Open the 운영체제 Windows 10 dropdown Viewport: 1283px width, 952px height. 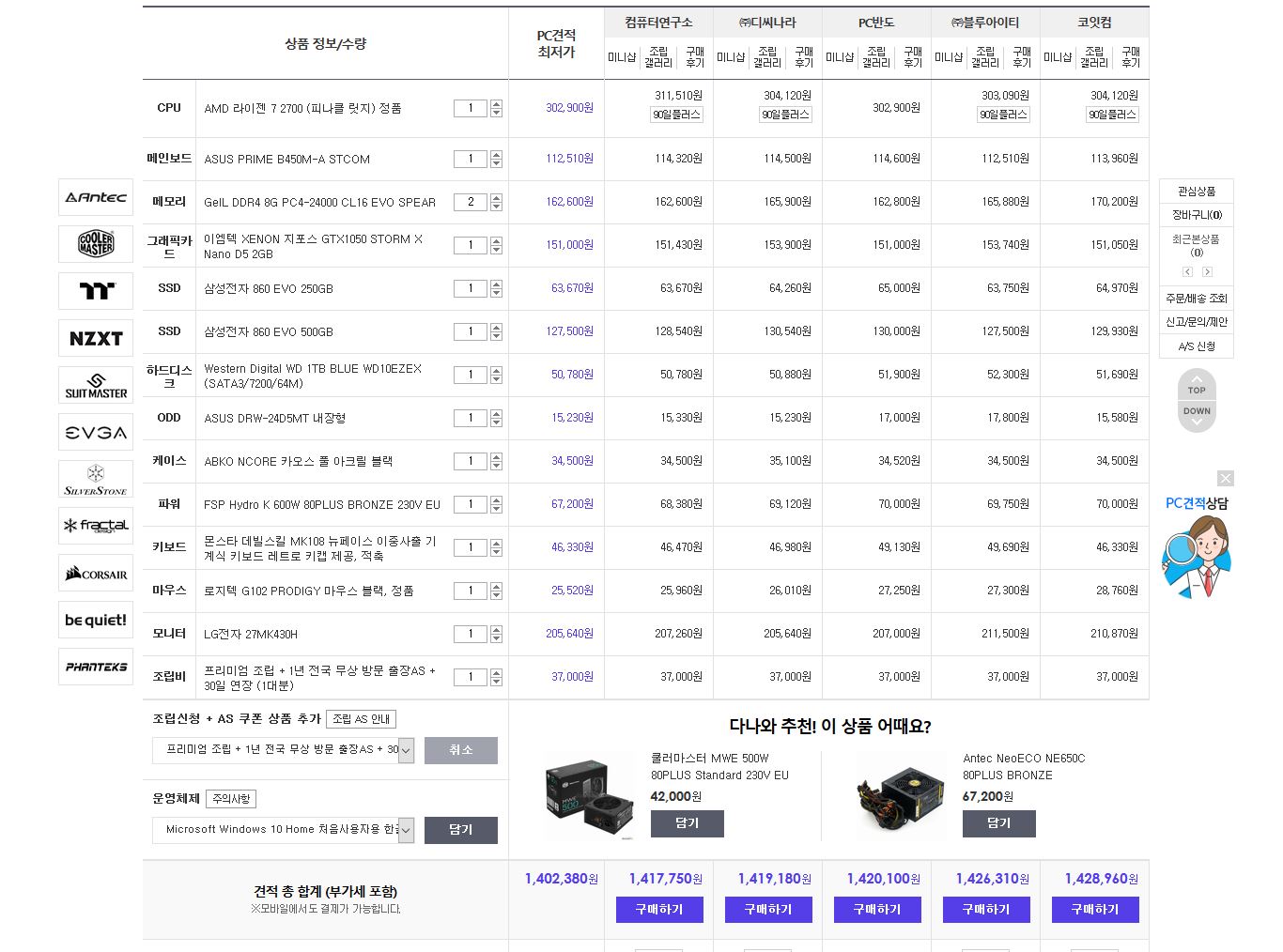coord(406,830)
